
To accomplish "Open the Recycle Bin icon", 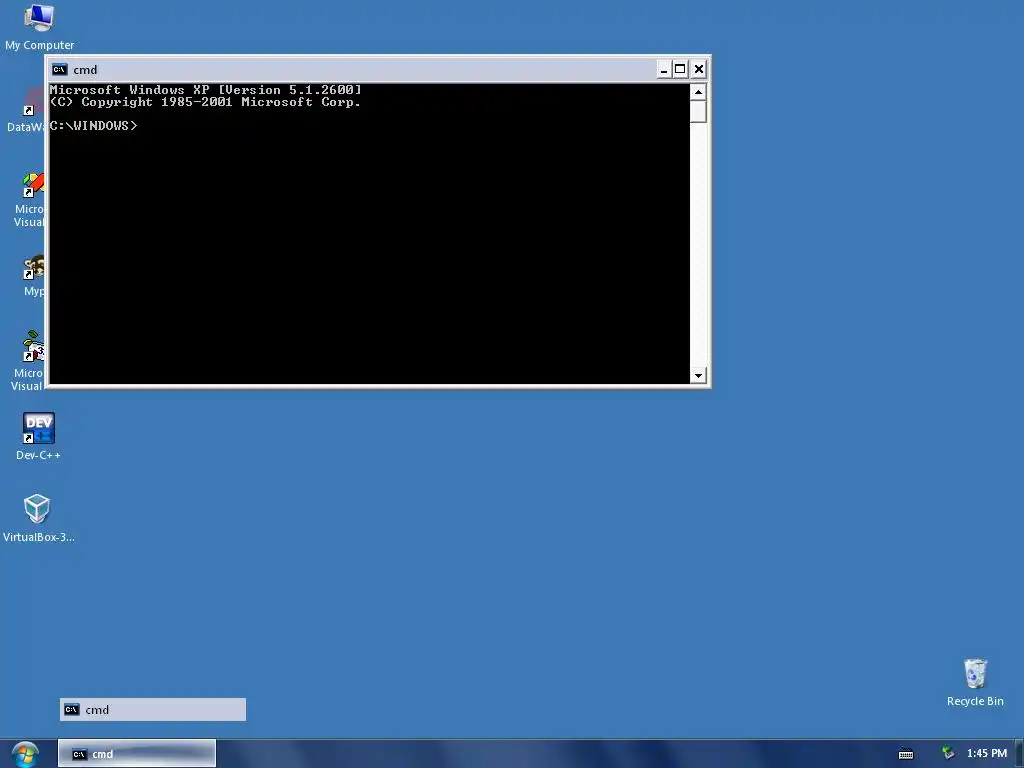I will pos(974,682).
